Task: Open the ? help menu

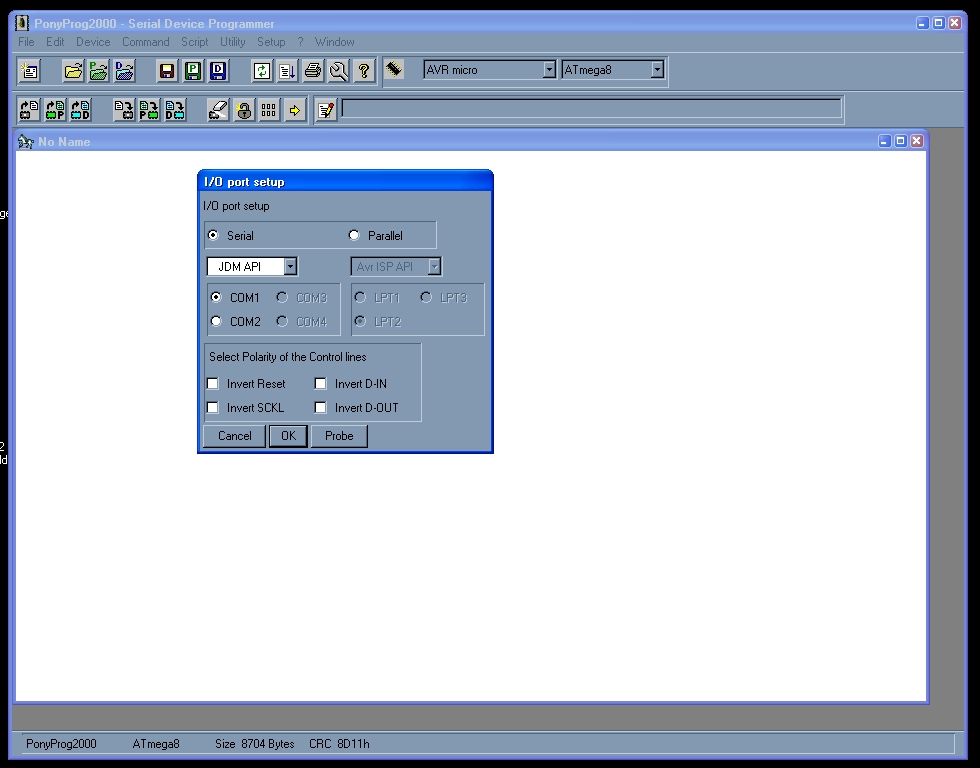Action: coord(300,42)
